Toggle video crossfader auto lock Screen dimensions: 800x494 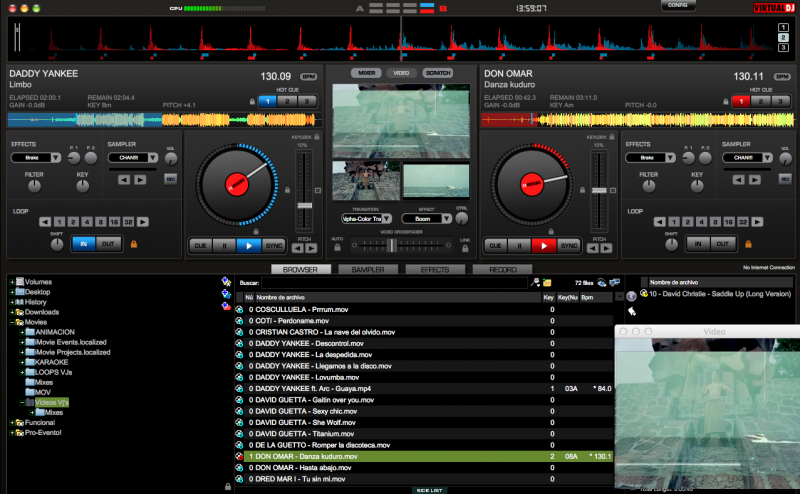[337, 248]
